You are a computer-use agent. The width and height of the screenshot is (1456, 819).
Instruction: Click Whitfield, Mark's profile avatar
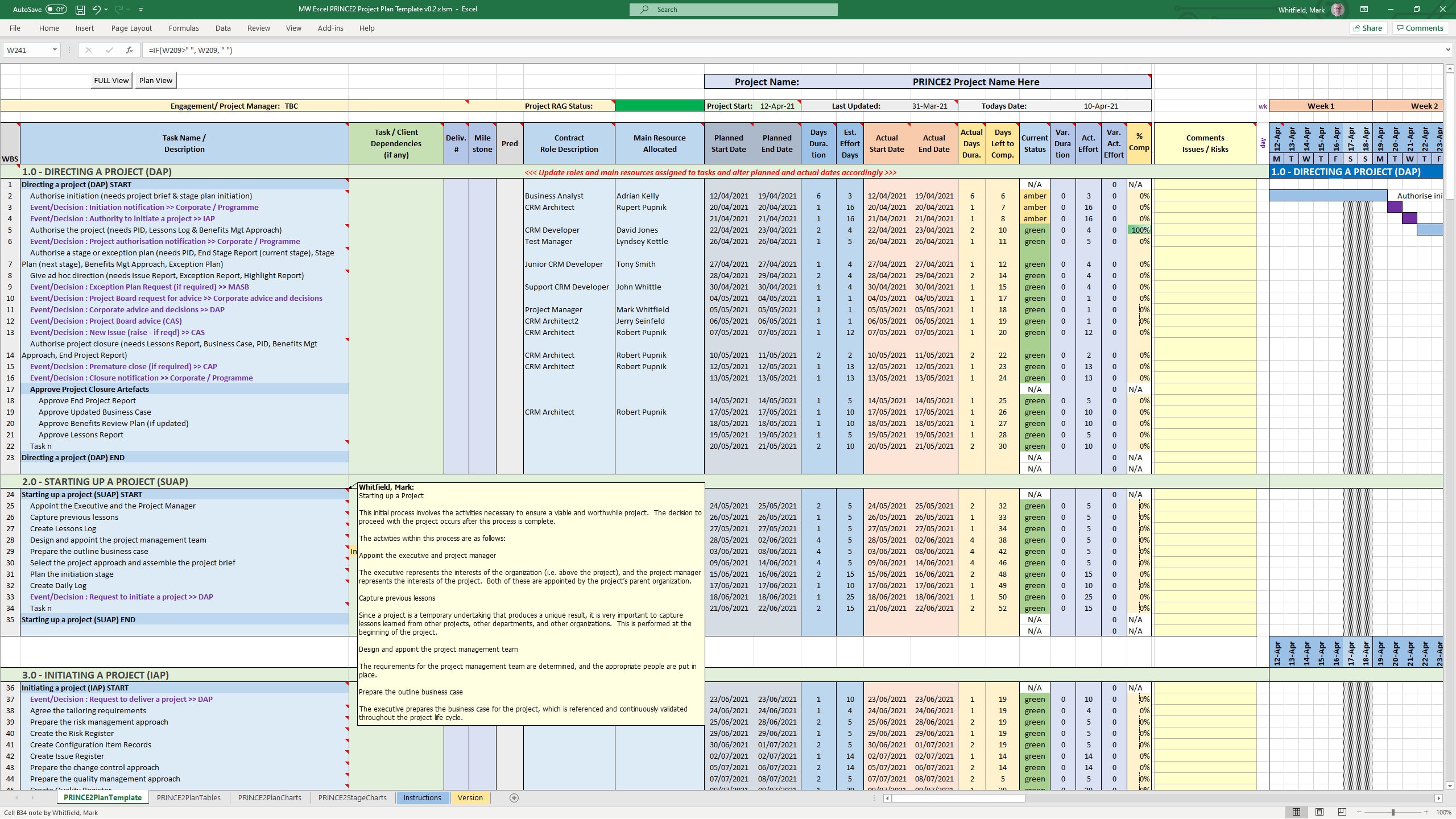1338,9
